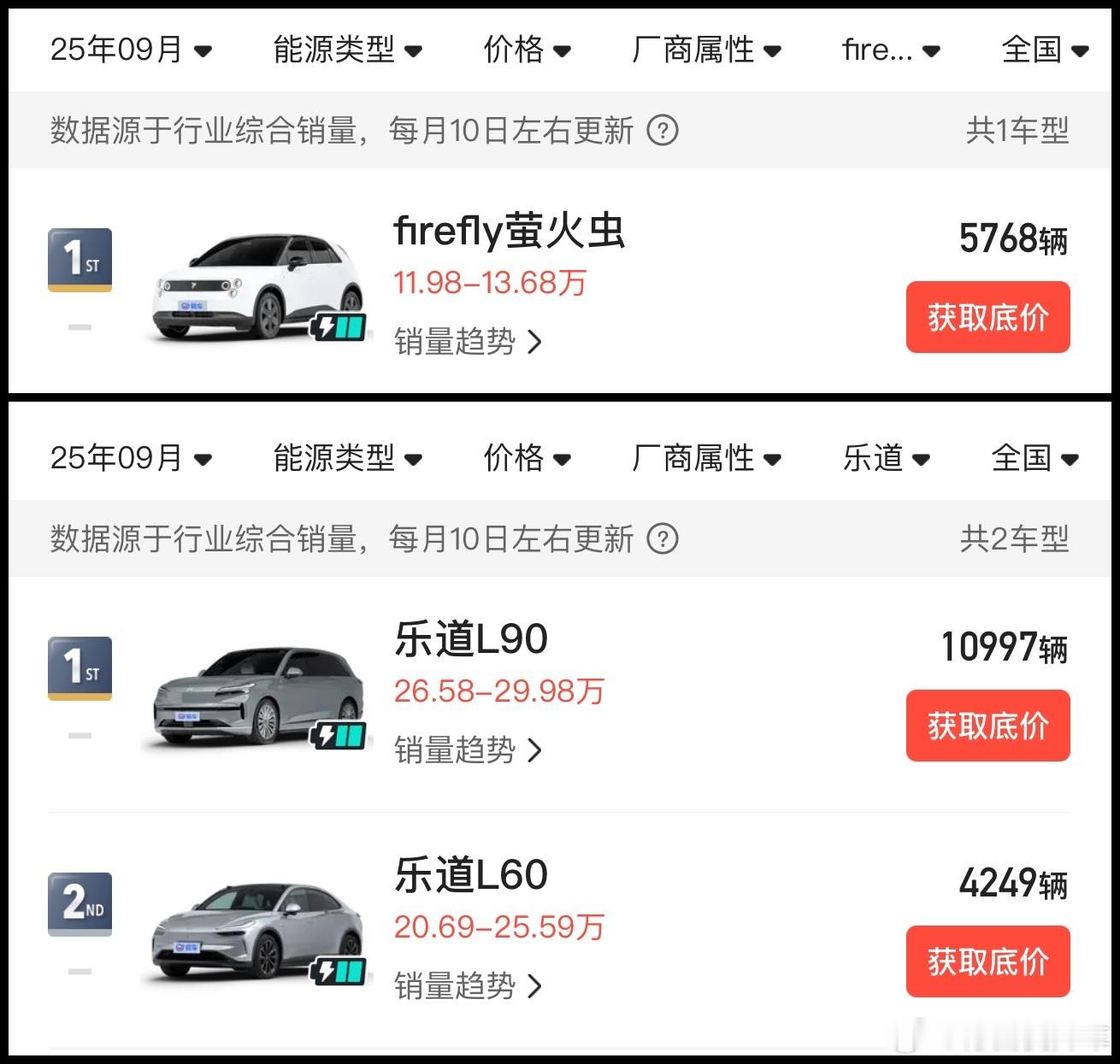This screenshot has width=1120, height=1064.
Task: Click the help icon in the top info bar
Action: tap(663, 131)
